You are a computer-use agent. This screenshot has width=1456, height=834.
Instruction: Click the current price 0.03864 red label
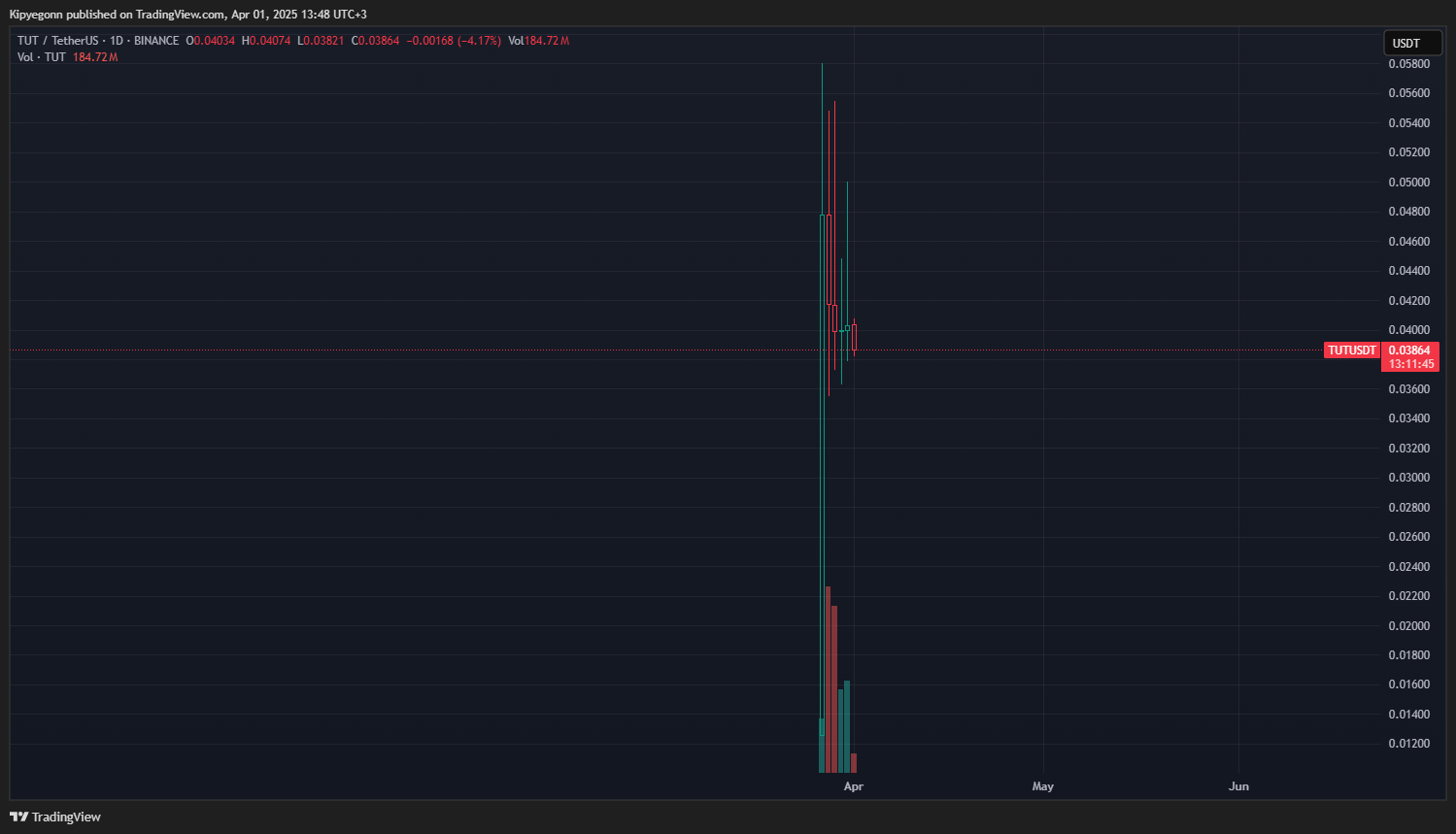(x=1409, y=350)
